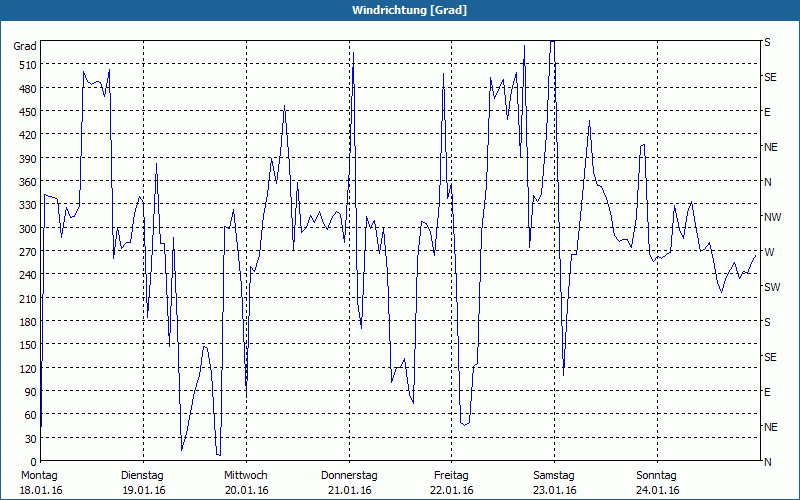Click the 150 value on the degree axis
This screenshot has height=500, width=800.
tap(27, 345)
